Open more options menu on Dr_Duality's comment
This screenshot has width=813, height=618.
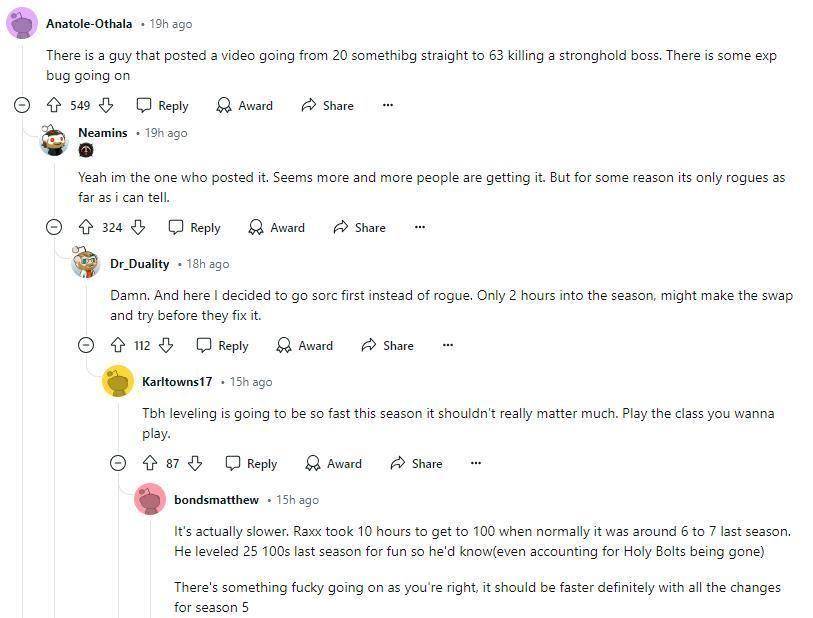(448, 345)
